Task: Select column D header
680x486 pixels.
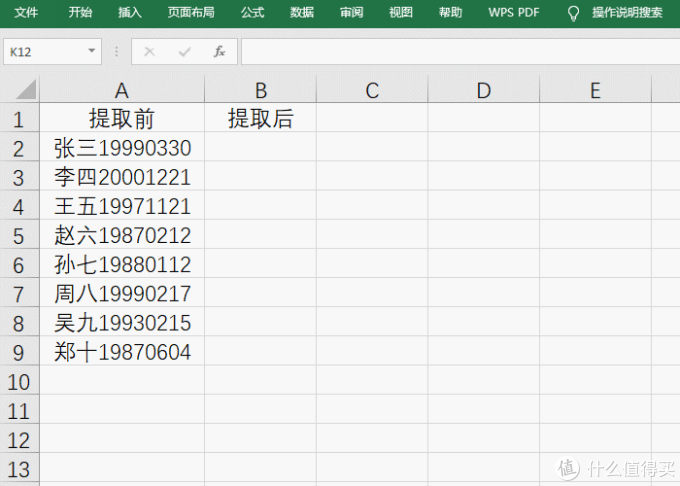Action: tap(484, 90)
